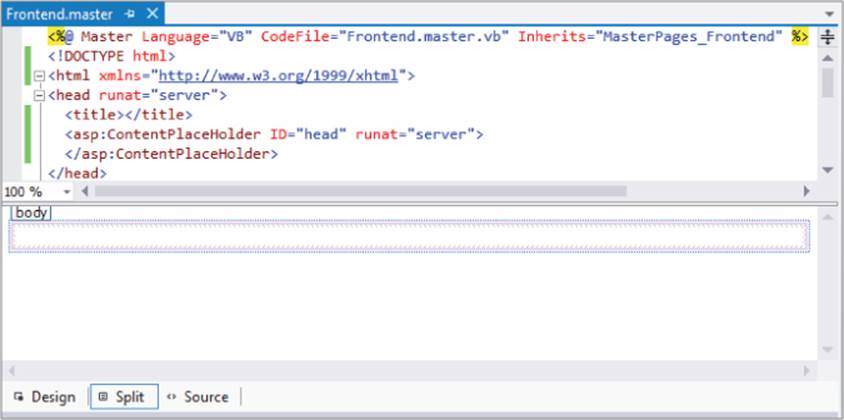Viewport: 844px width, 420px height.
Task: Click the closing </head> tag
Action: 78,173
